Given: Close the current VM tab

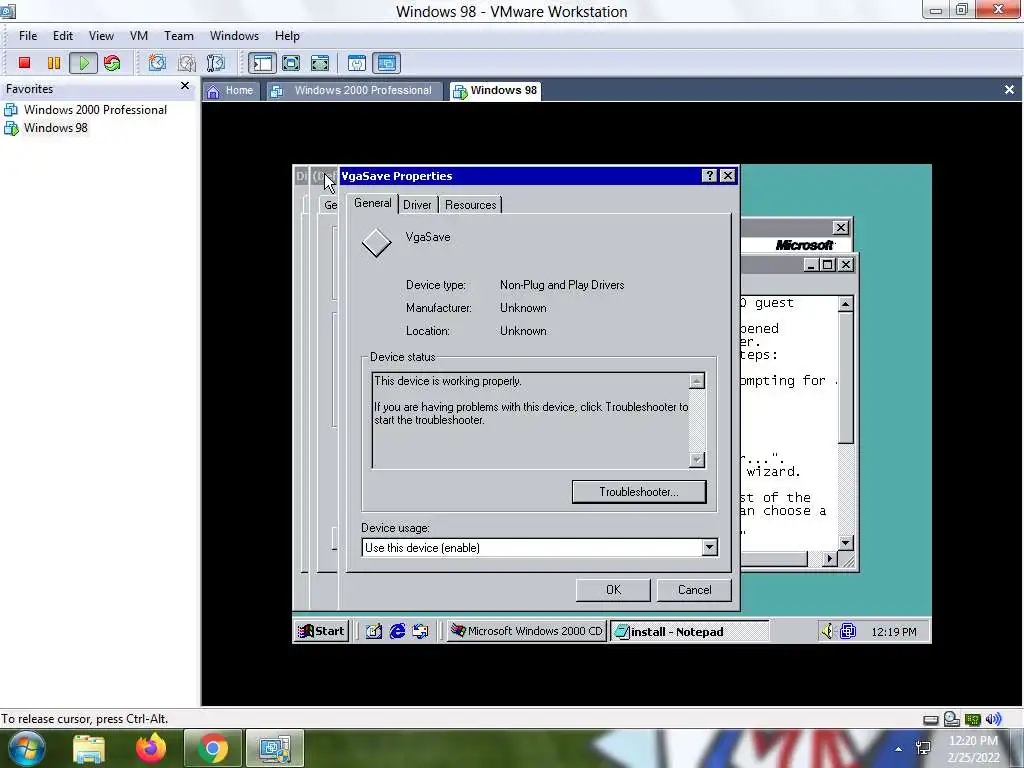Looking at the screenshot, I should coord(1009,89).
